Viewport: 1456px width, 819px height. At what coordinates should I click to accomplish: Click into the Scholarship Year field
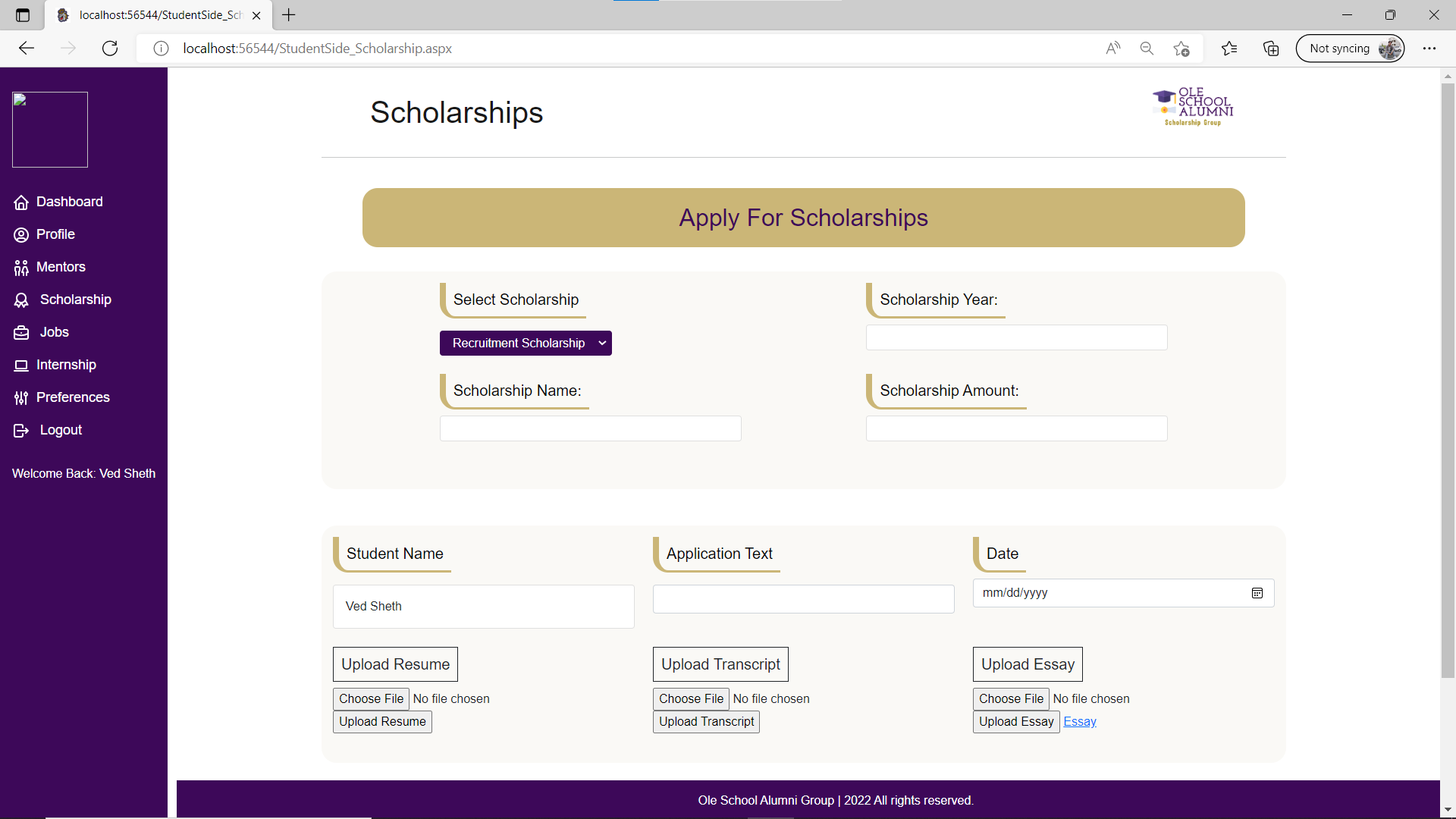coord(1016,338)
